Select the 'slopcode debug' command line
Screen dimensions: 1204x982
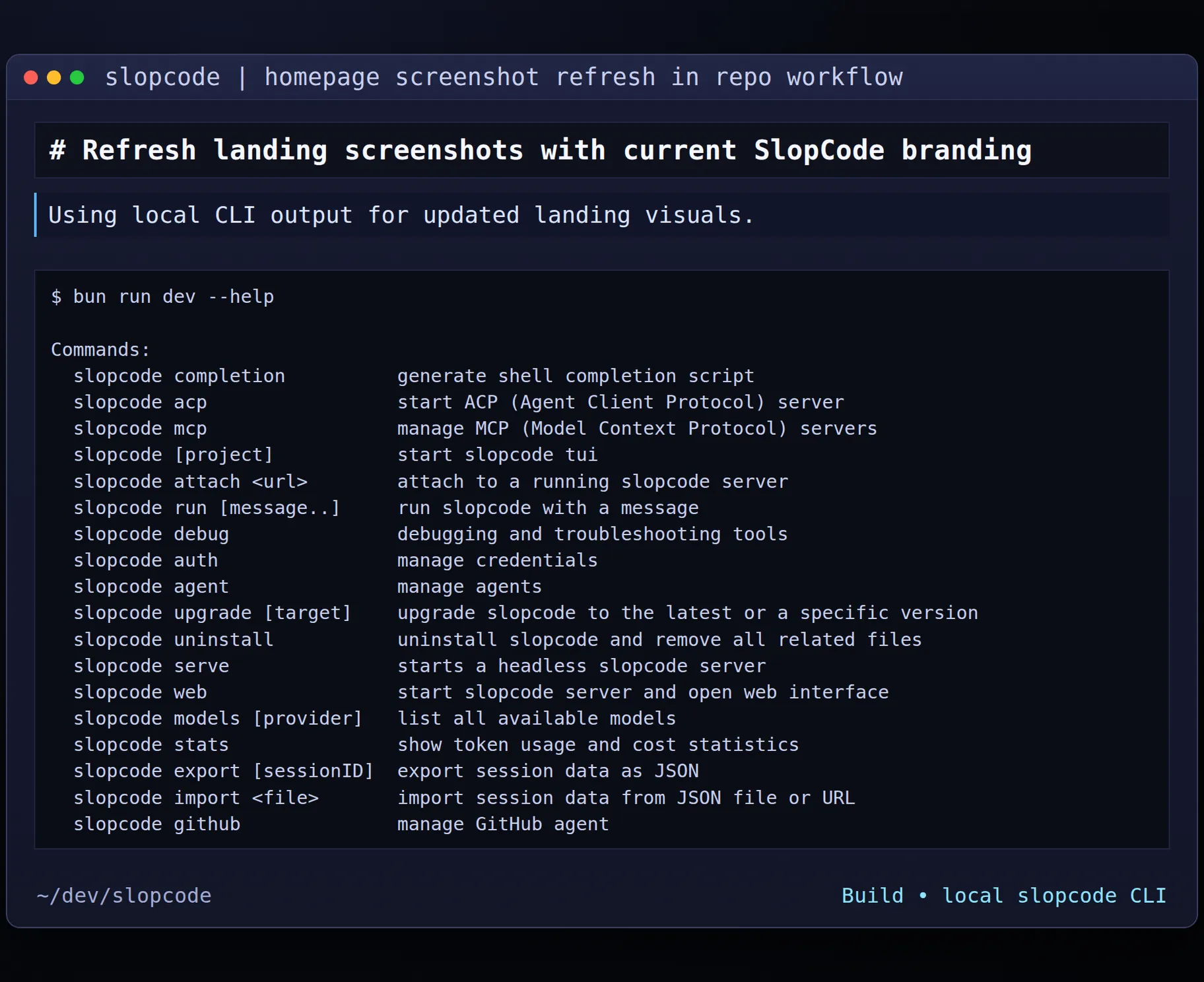(x=151, y=534)
